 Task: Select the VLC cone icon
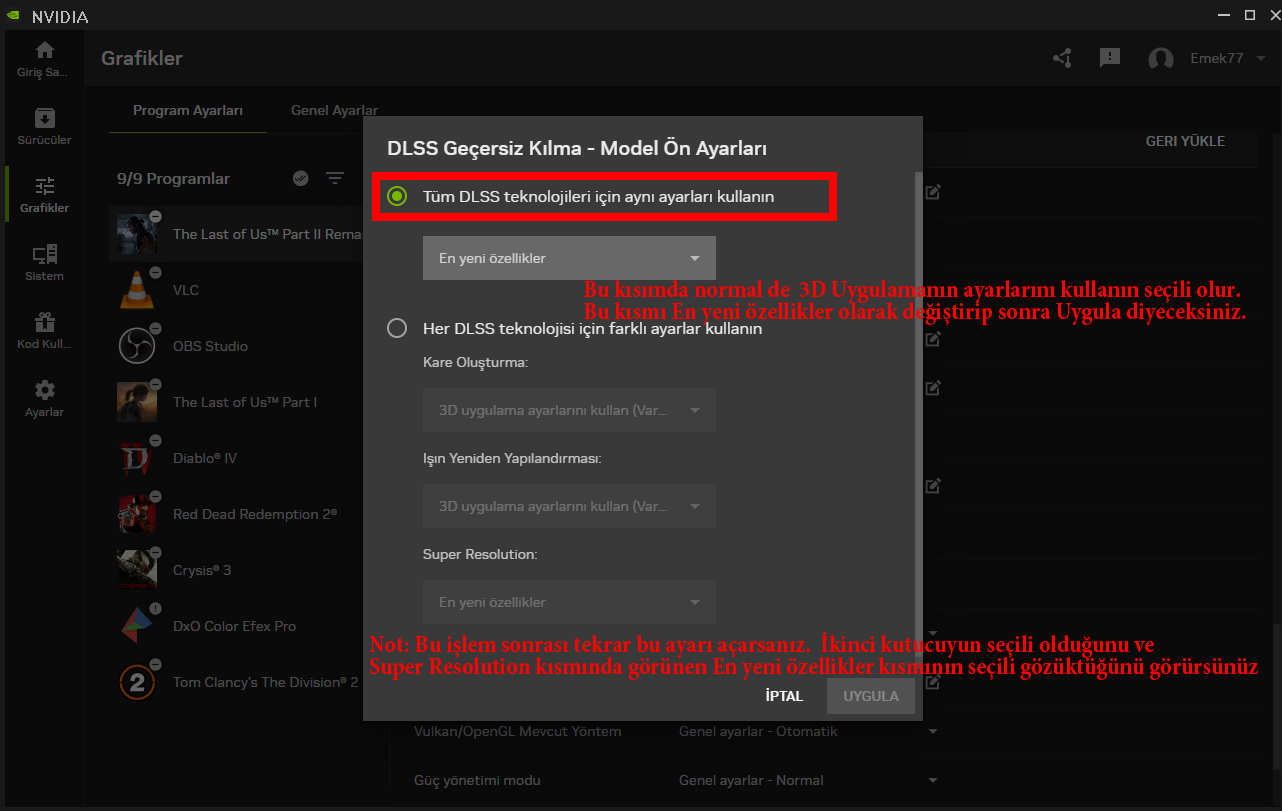pyautogui.click(x=136, y=290)
